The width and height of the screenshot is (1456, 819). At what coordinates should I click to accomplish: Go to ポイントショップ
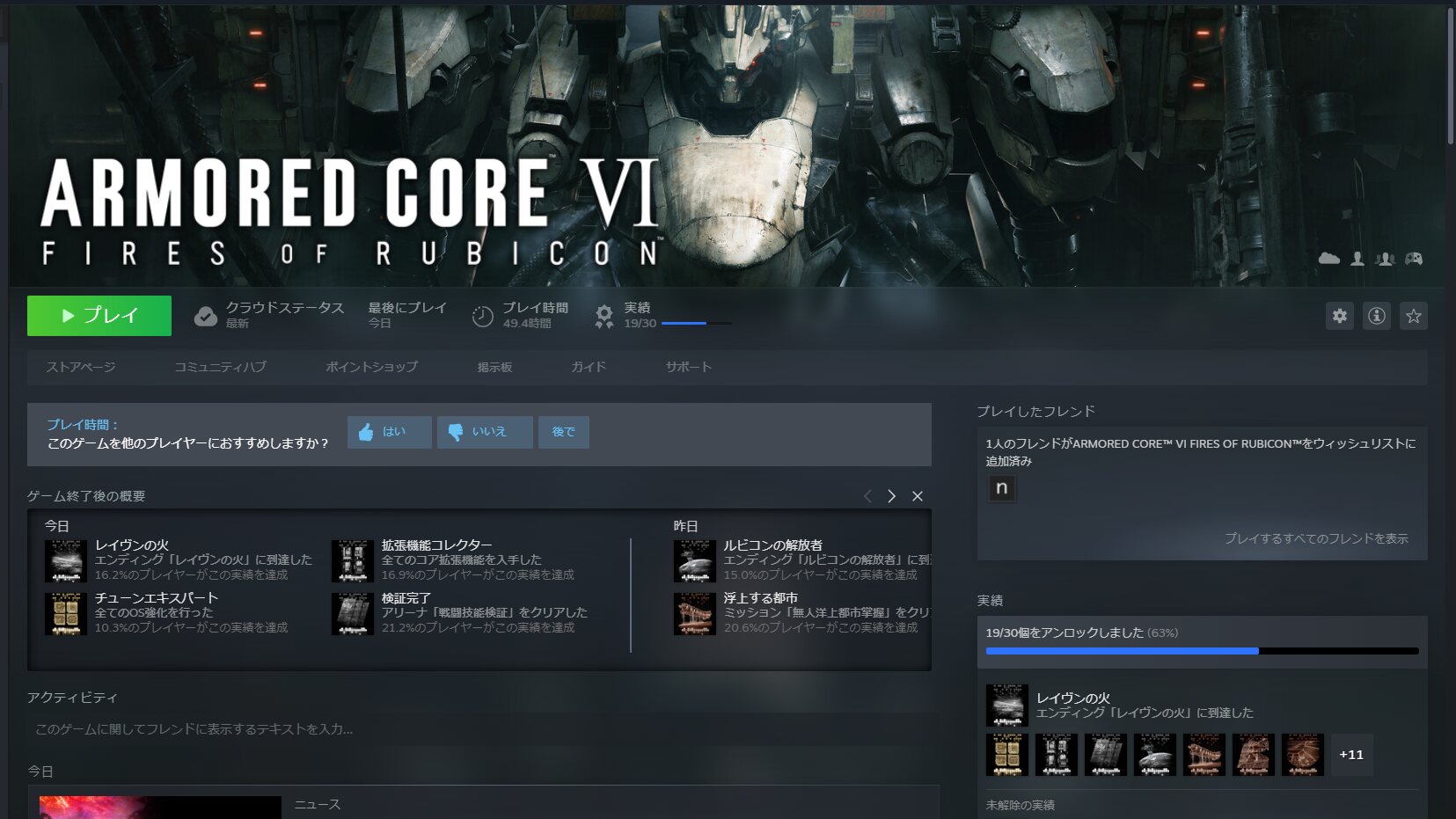pyautogui.click(x=371, y=367)
